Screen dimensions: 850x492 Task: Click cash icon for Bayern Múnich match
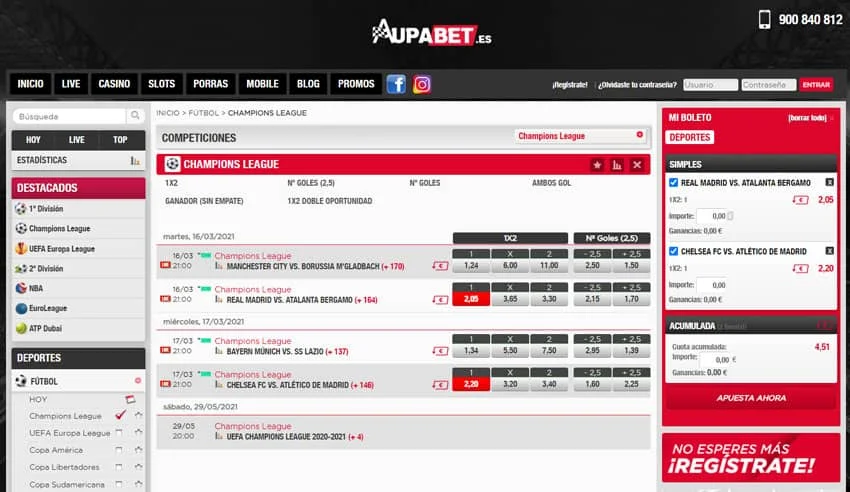pos(440,351)
